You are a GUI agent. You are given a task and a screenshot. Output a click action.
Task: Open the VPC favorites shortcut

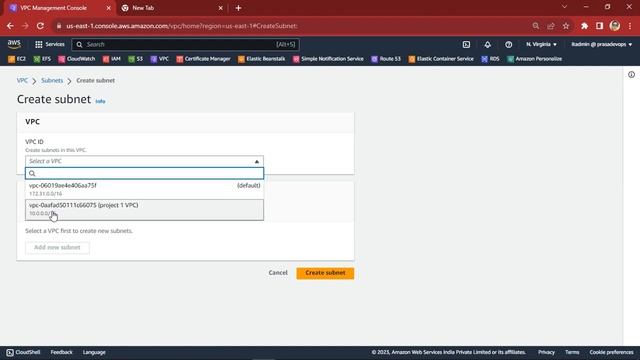pos(160,59)
